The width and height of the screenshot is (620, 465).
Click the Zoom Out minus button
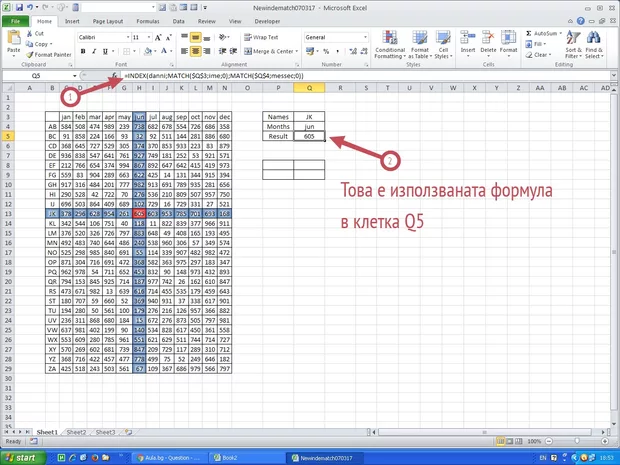click(x=548, y=441)
